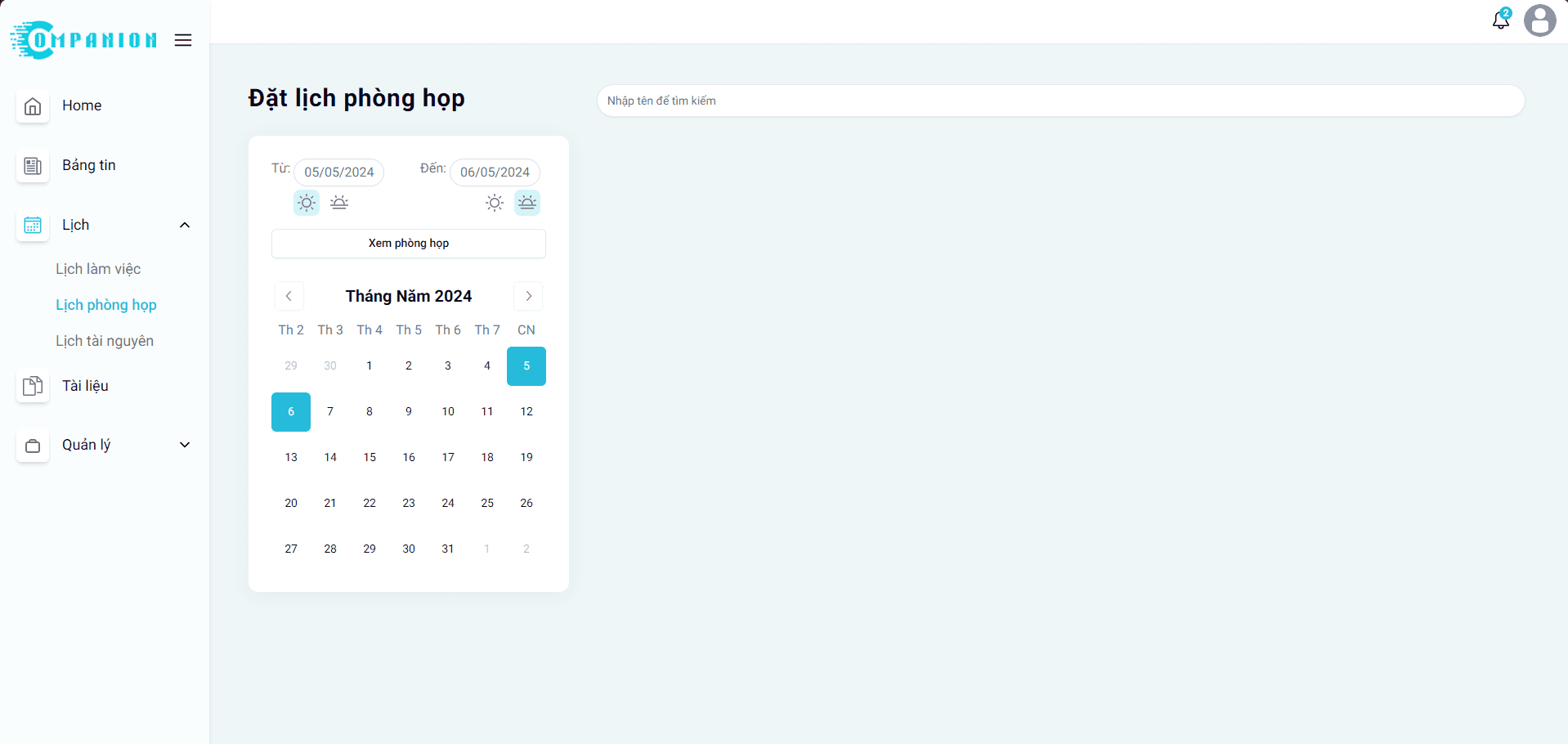Select day 6 in the calendar
Viewport: 1568px width, 744px height.
point(291,412)
